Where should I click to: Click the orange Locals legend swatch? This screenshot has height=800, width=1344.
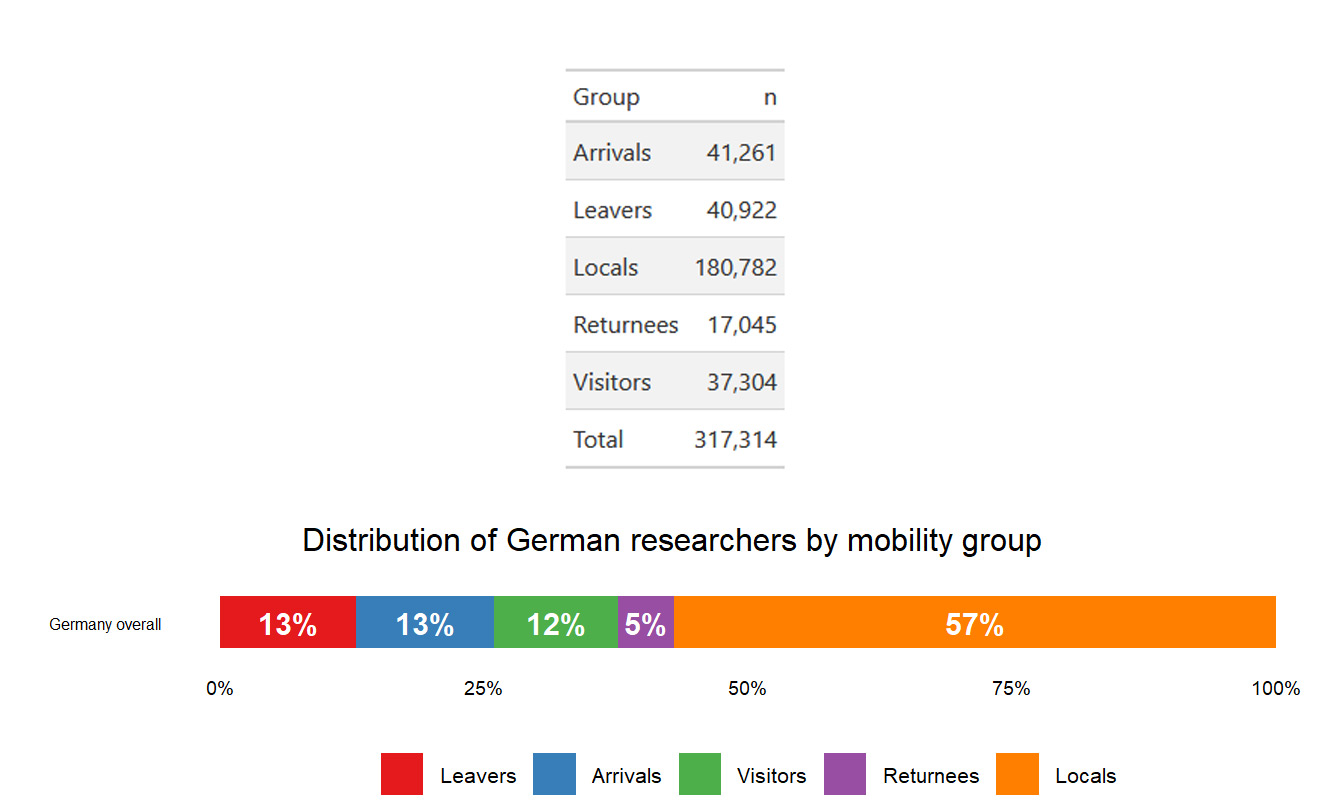point(1018,775)
